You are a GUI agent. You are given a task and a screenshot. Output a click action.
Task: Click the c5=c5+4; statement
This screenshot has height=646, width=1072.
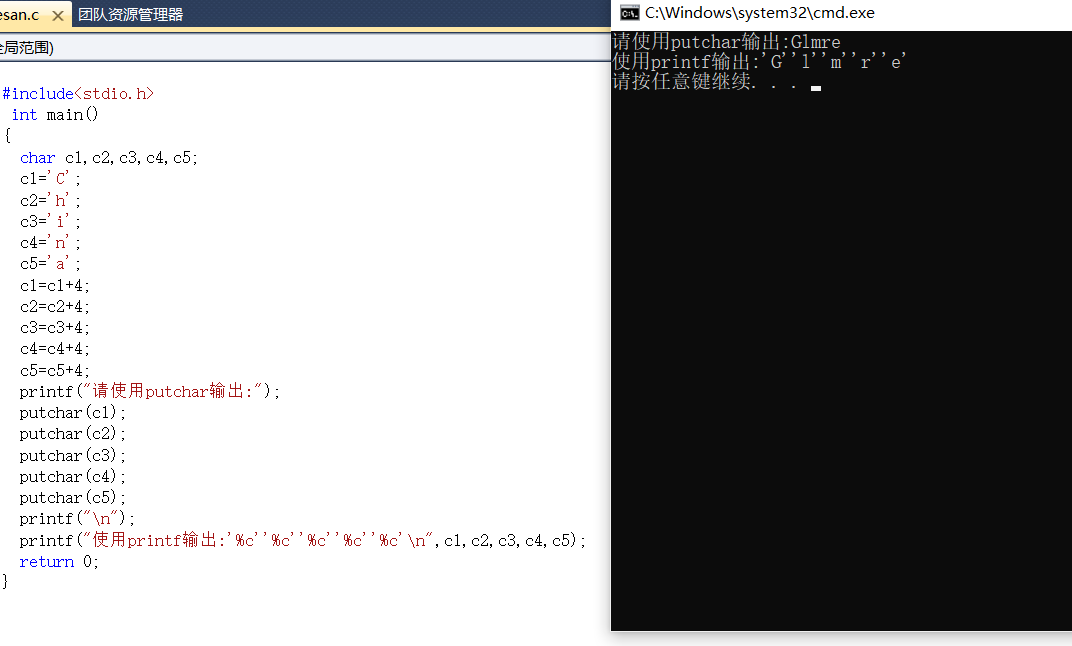[x=55, y=371]
